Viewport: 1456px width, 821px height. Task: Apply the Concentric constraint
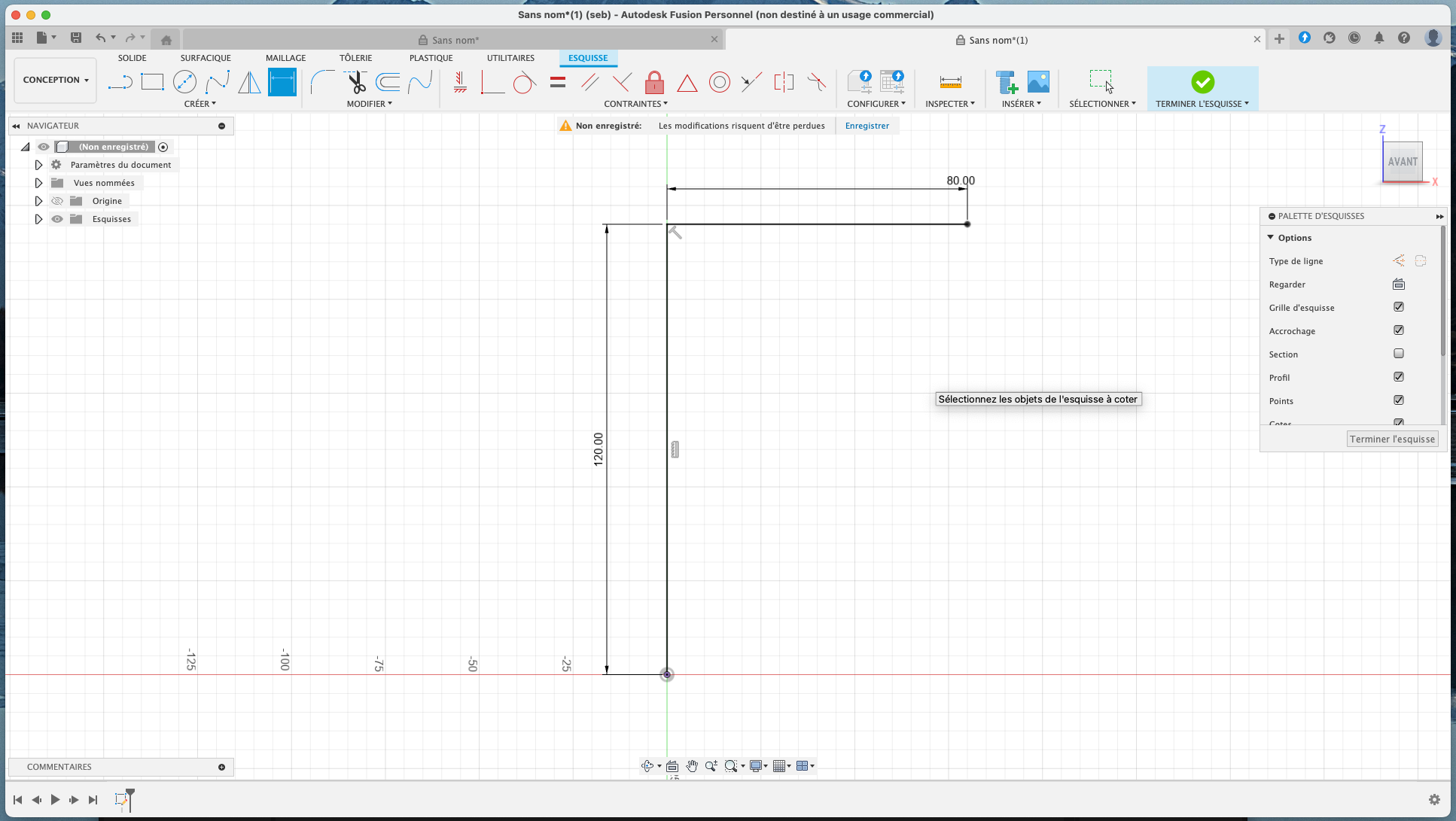click(x=720, y=82)
